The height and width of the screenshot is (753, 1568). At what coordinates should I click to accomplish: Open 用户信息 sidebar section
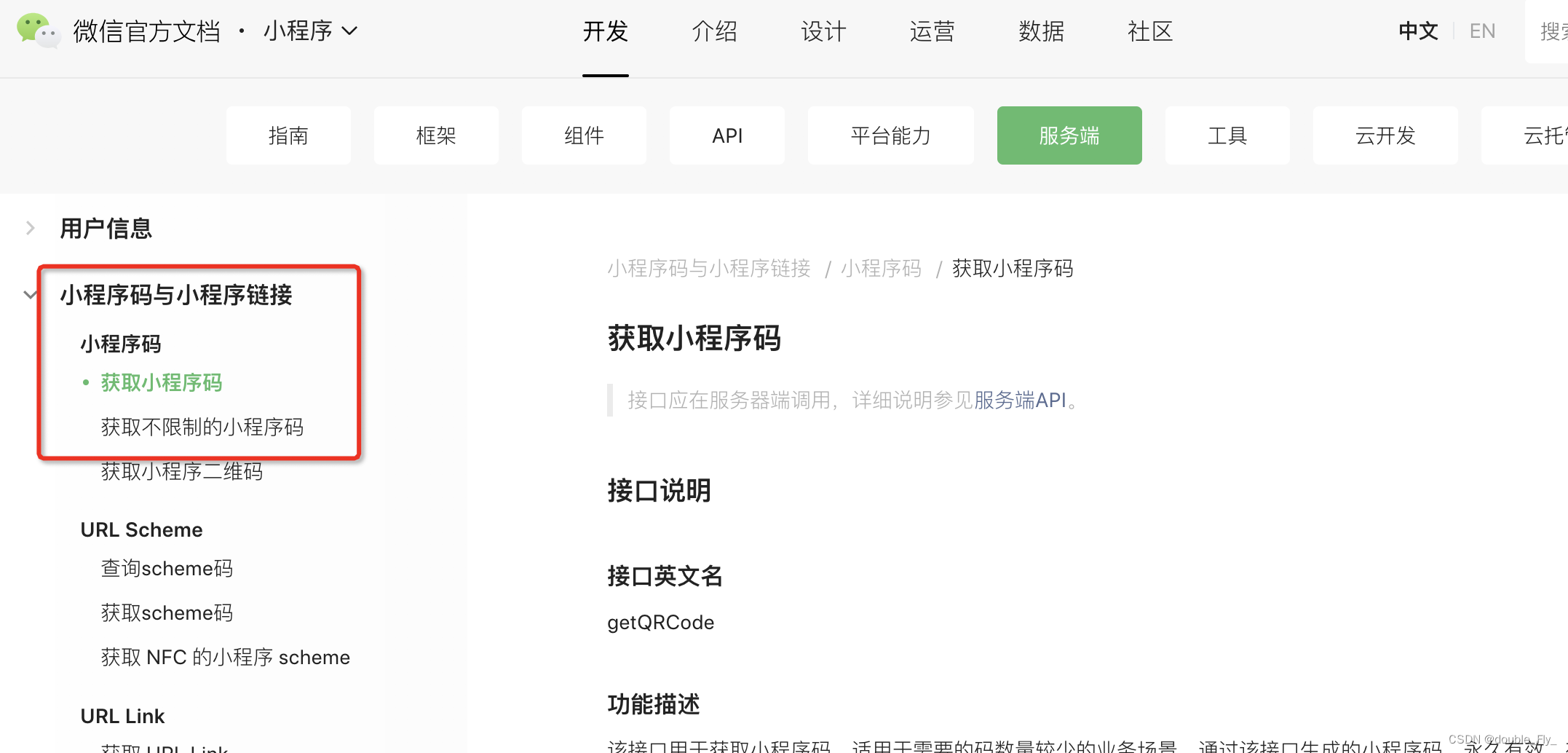(x=106, y=229)
